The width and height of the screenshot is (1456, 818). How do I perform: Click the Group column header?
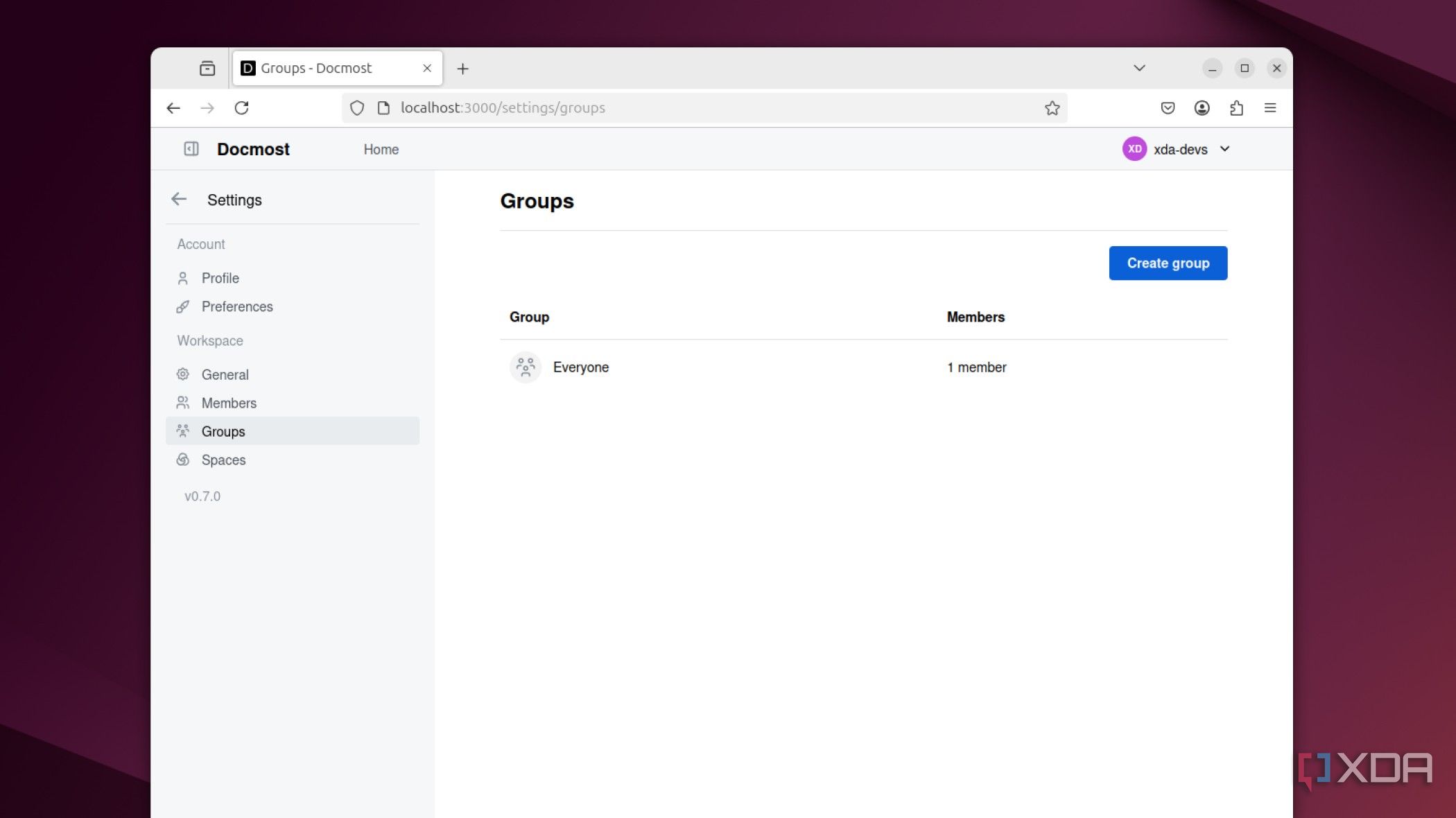pyautogui.click(x=529, y=317)
